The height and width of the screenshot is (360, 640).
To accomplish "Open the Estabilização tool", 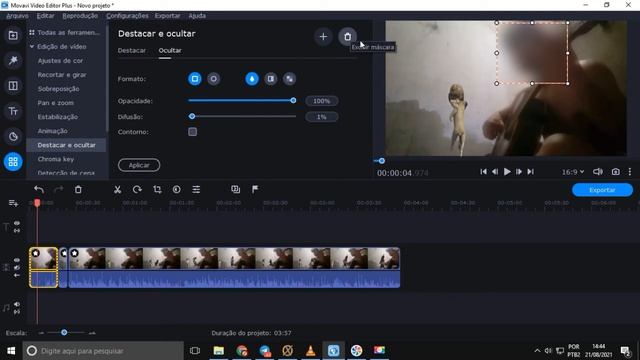I will pos(58,117).
